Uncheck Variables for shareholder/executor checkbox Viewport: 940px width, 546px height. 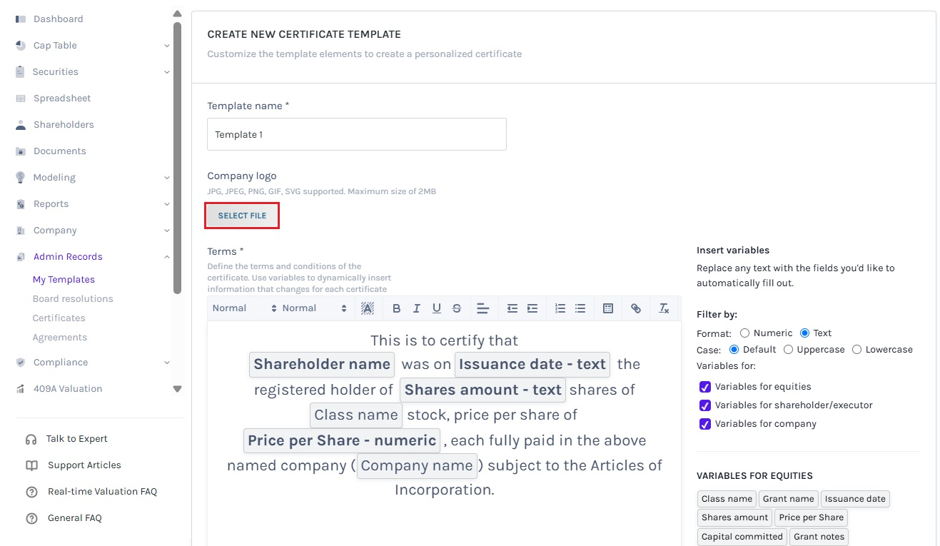coord(705,406)
